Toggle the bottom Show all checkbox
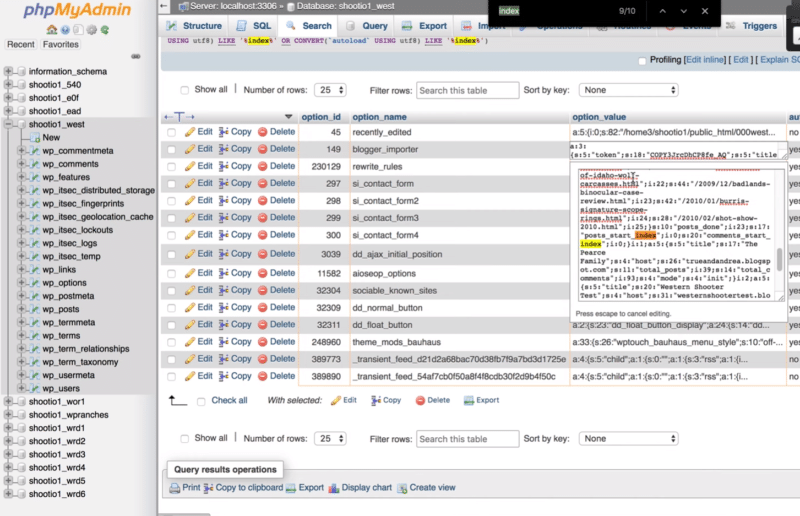800x516 pixels. click(x=184, y=439)
